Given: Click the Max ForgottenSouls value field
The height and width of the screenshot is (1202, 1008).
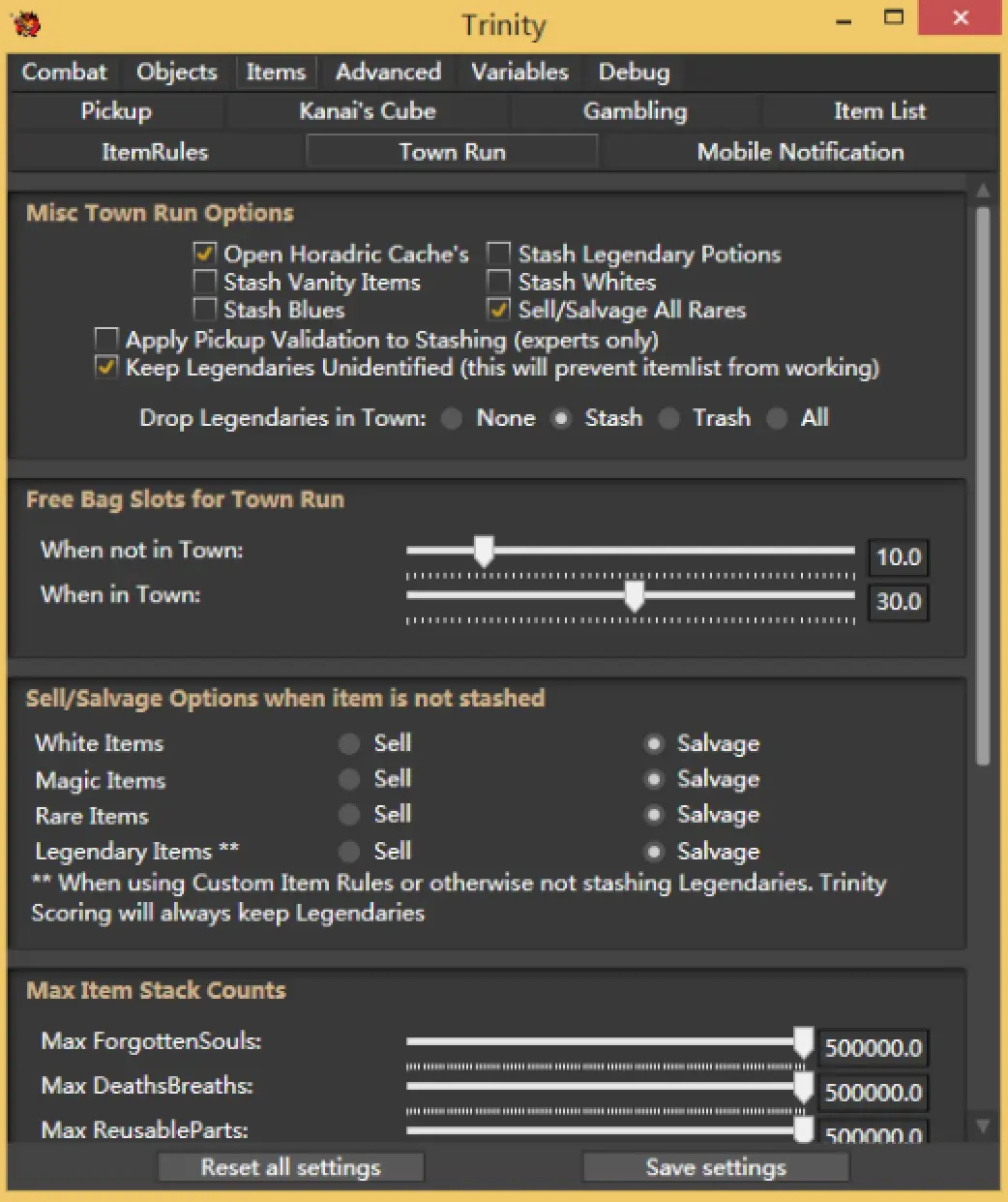Looking at the screenshot, I should click(874, 1048).
